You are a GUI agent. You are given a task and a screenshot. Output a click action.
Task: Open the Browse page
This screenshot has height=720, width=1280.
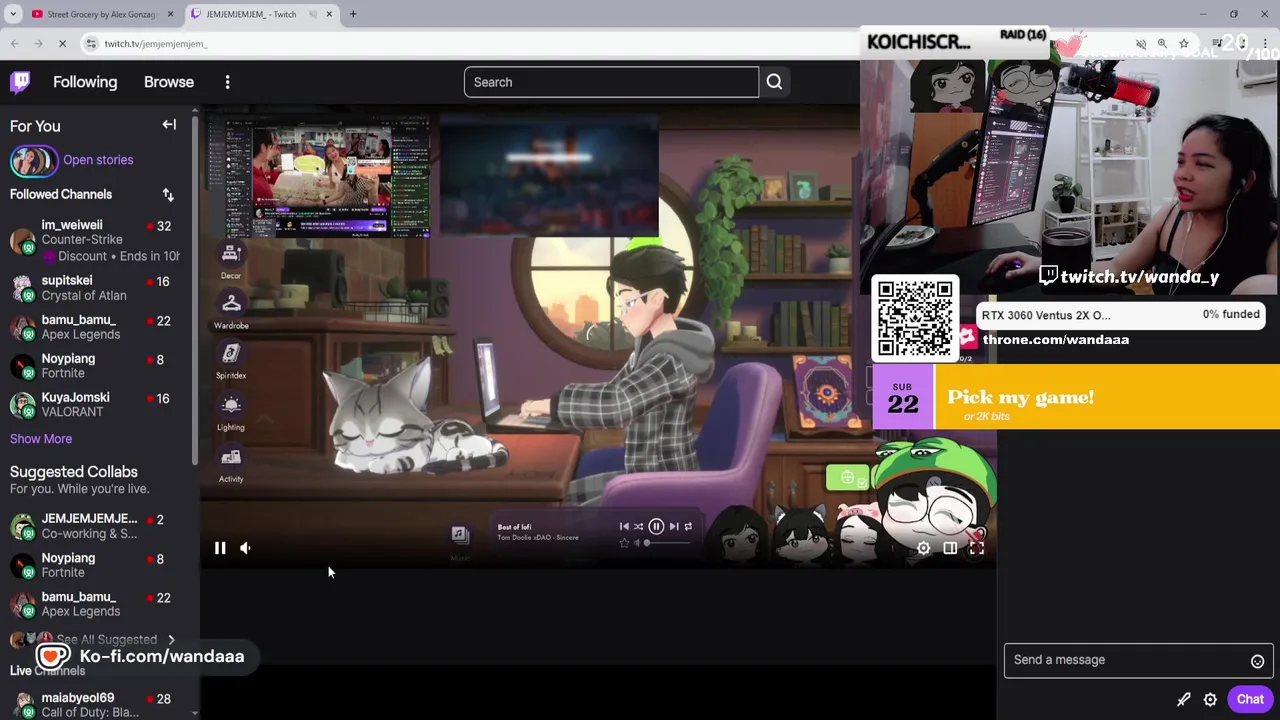coord(169,82)
